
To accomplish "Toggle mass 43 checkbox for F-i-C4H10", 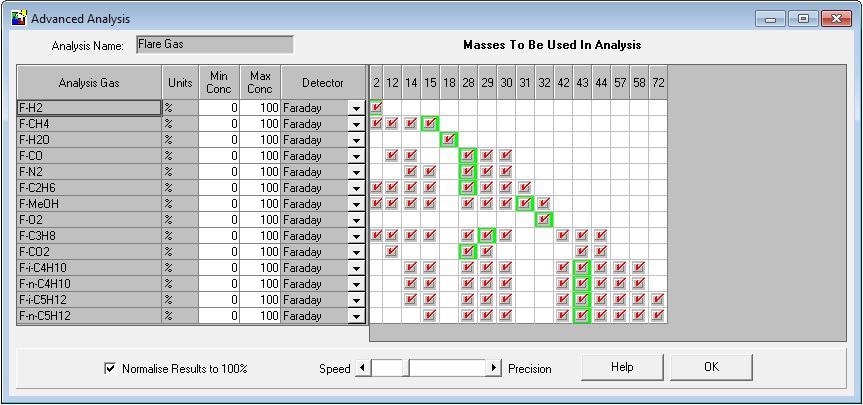I will click(582, 267).
